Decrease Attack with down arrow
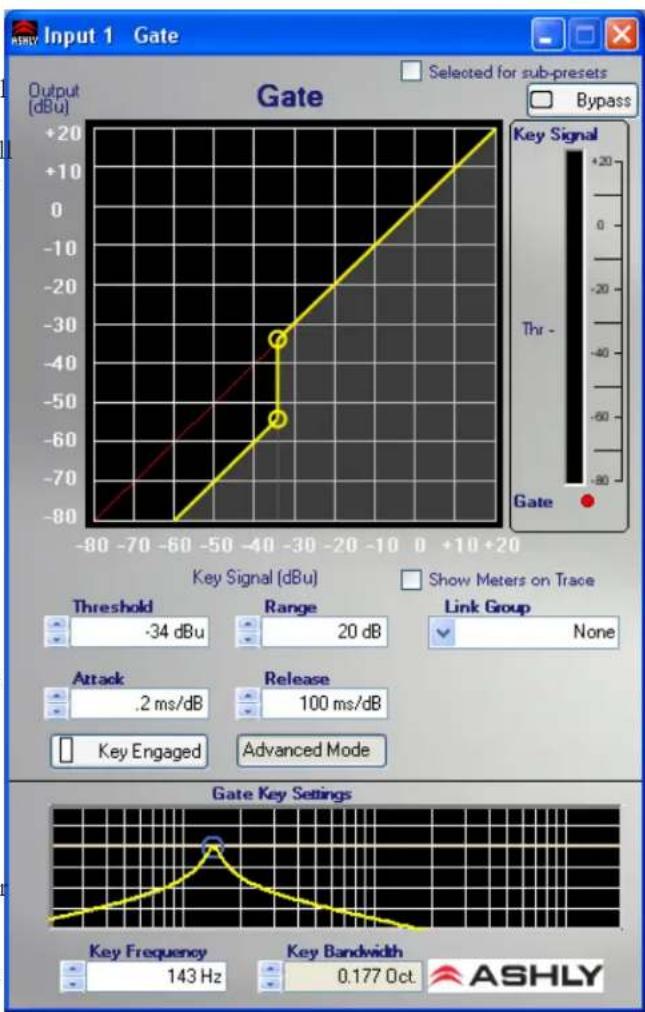This screenshot has width=645, height=1012. pos(57,711)
